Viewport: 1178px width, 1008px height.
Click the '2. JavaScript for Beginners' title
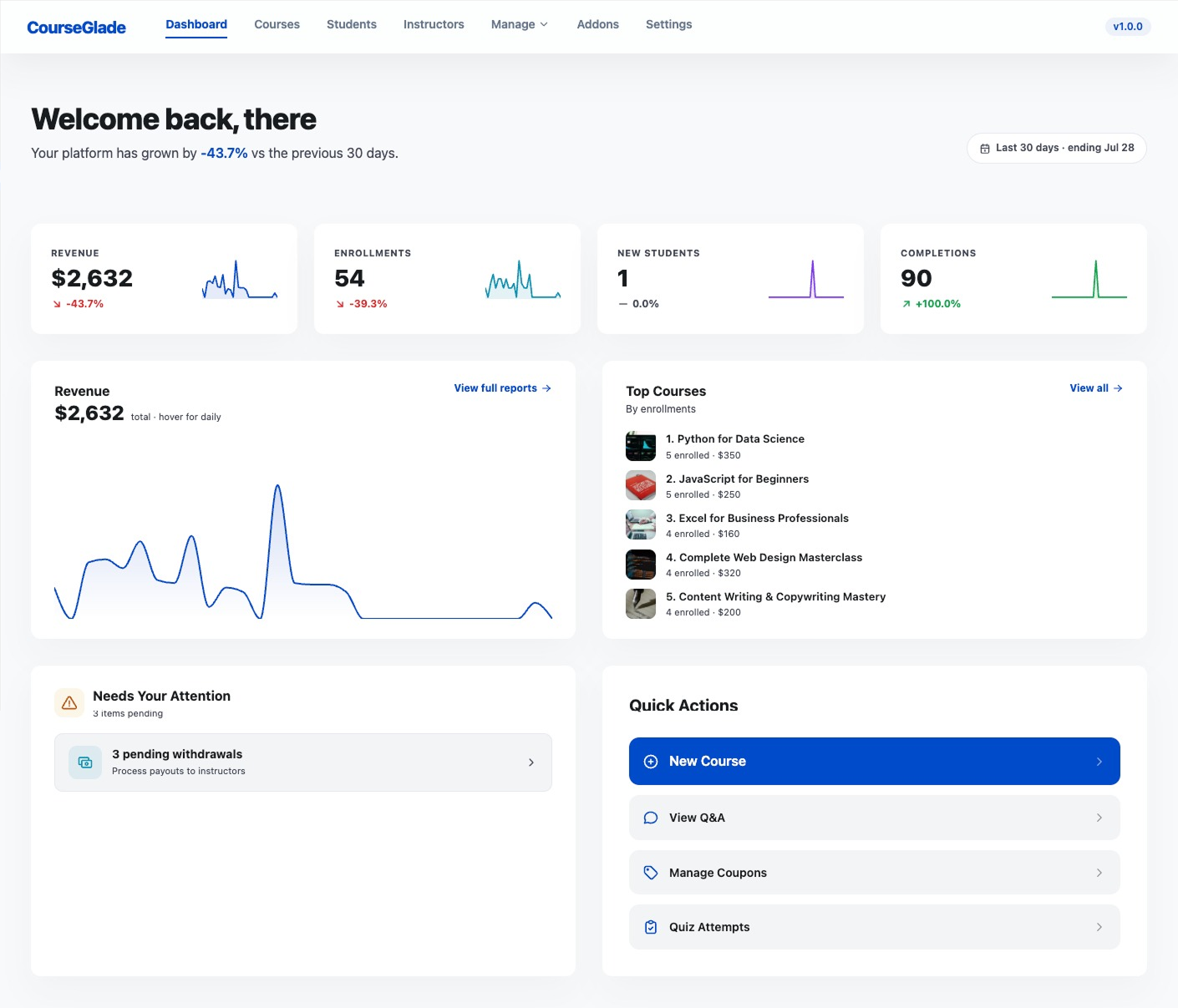[737, 479]
